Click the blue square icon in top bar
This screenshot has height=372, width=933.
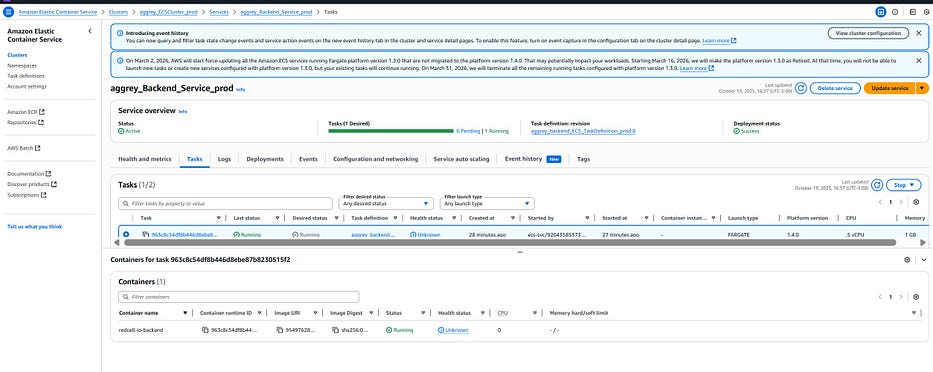point(881,11)
